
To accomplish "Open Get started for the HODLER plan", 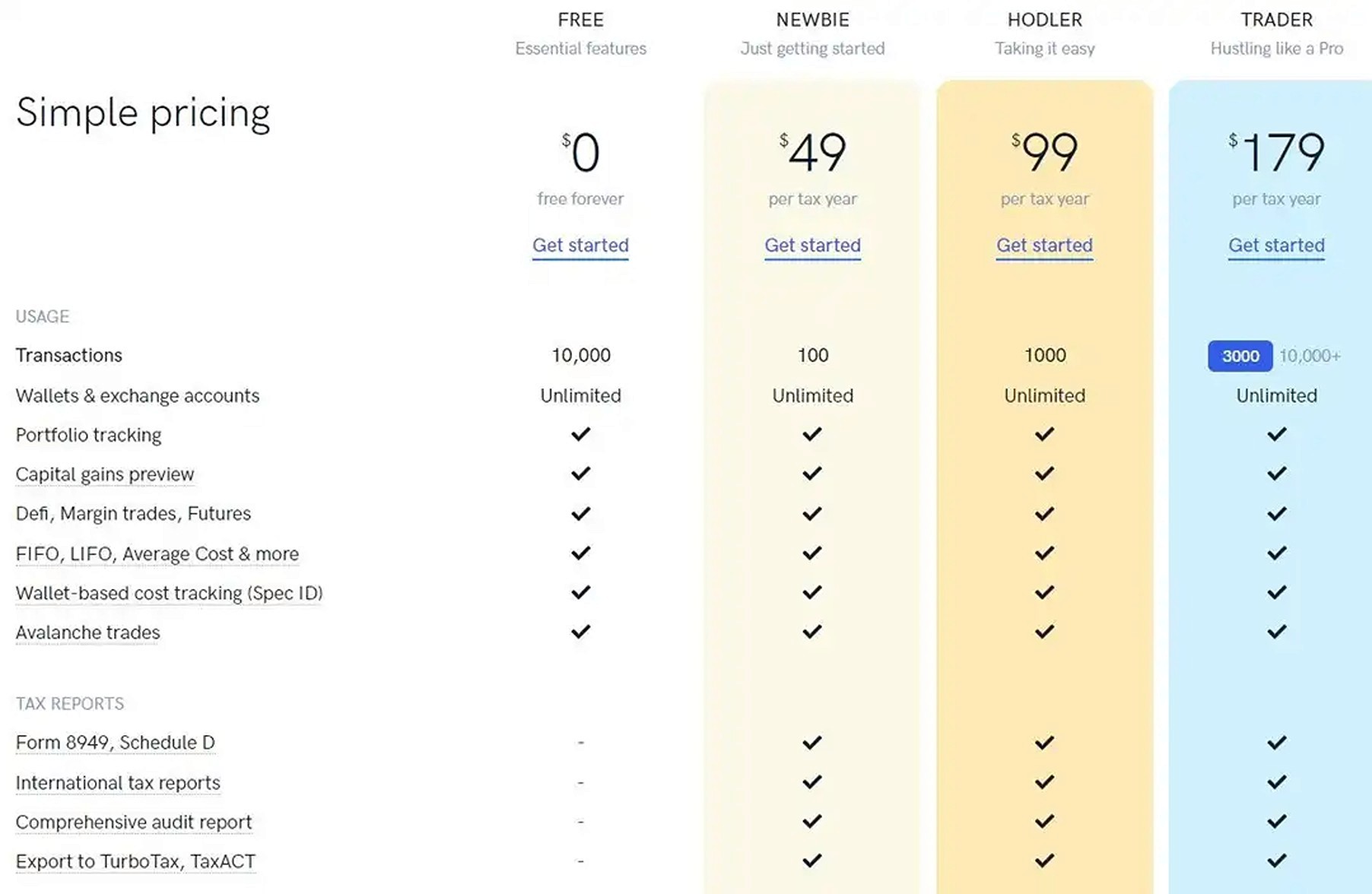I will (x=1044, y=246).
